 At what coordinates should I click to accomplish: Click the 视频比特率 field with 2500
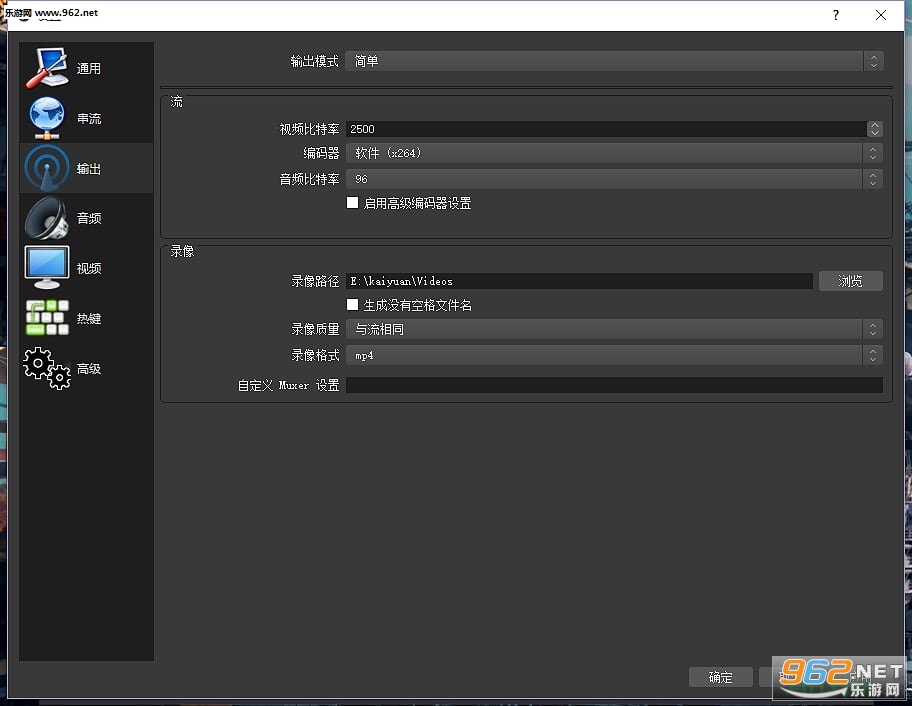pyautogui.click(x=607, y=129)
